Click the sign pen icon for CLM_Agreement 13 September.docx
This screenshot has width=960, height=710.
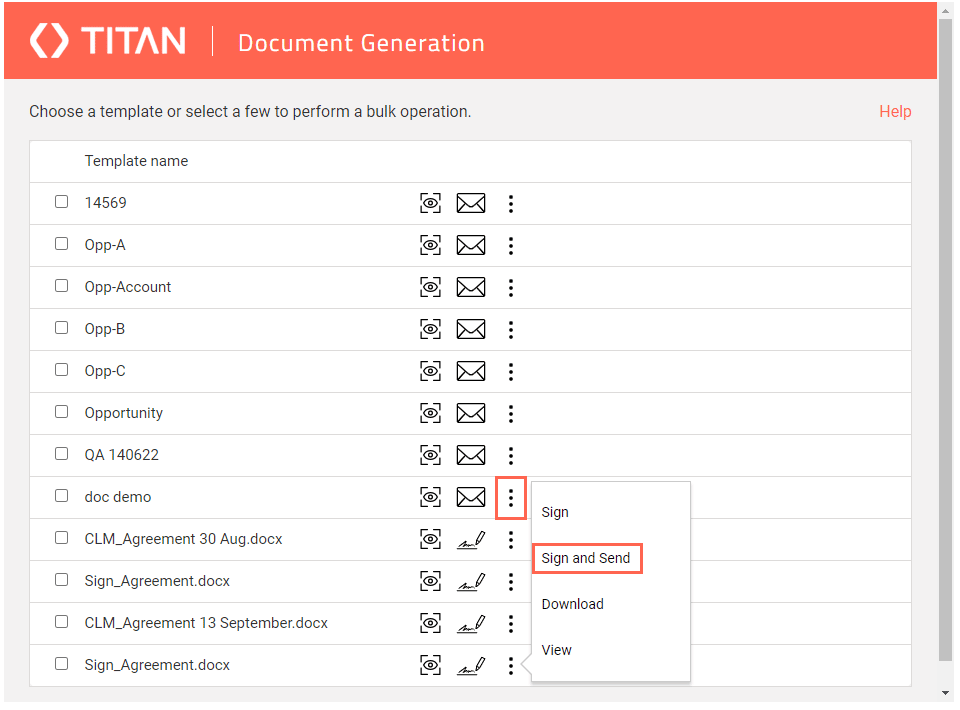(x=471, y=624)
